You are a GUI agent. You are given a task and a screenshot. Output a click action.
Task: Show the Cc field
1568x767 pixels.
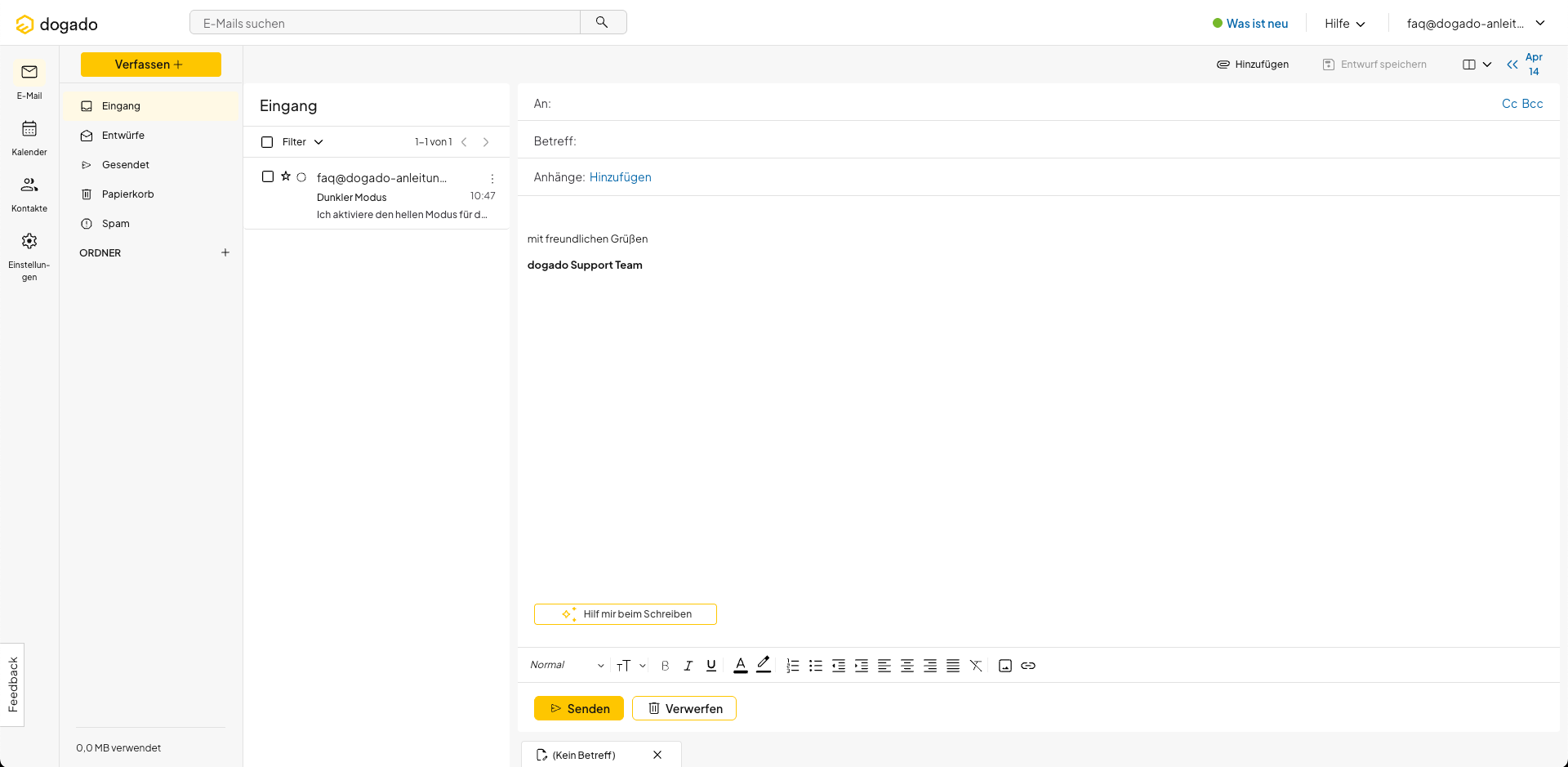tap(1509, 104)
